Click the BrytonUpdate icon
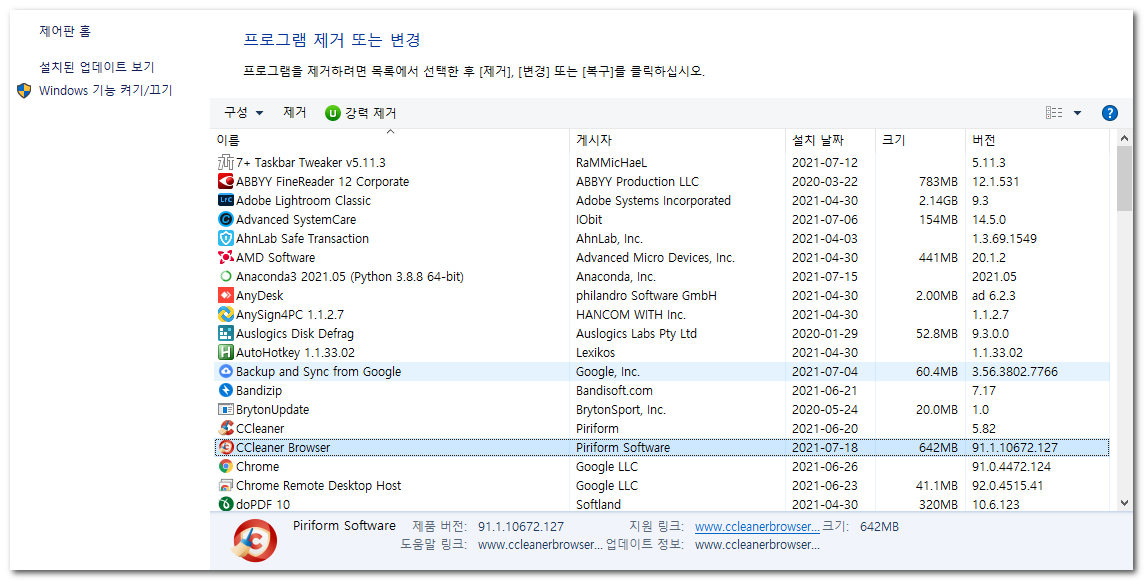 pyautogui.click(x=225, y=409)
